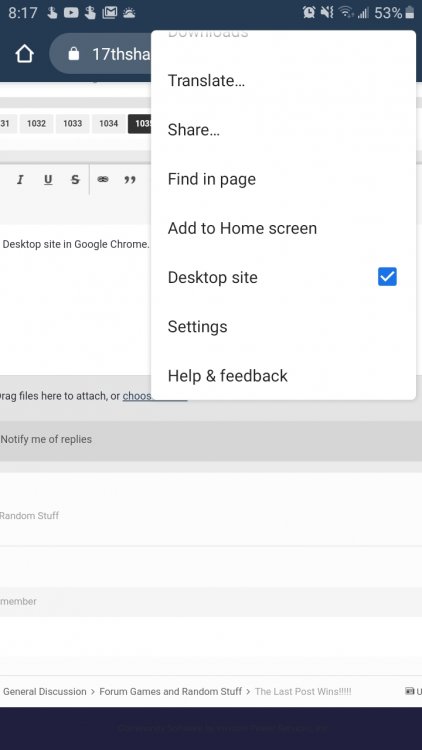Tap the alarm icon in the status bar
The width and height of the screenshot is (422, 750).
309,12
